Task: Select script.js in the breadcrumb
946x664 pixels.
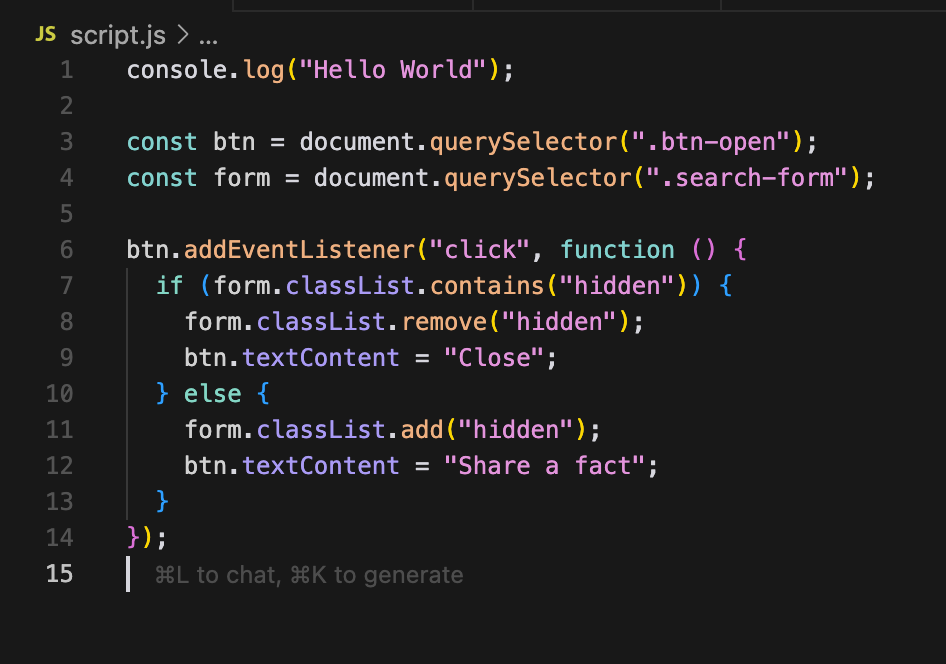Action: pyautogui.click(x=118, y=36)
